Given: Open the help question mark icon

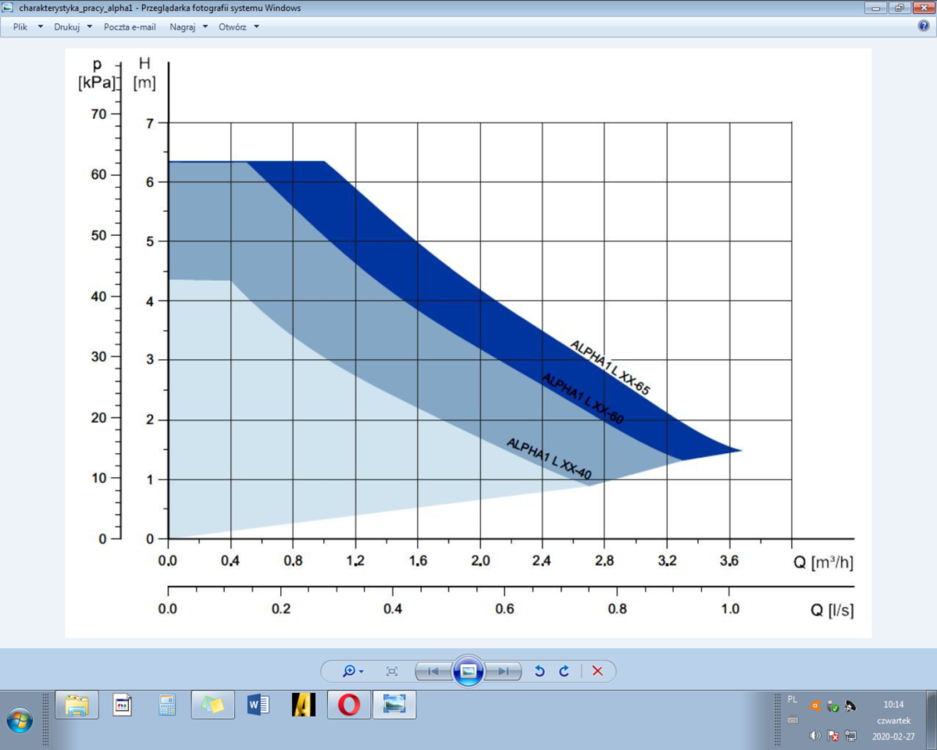Looking at the screenshot, I should point(923,26).
